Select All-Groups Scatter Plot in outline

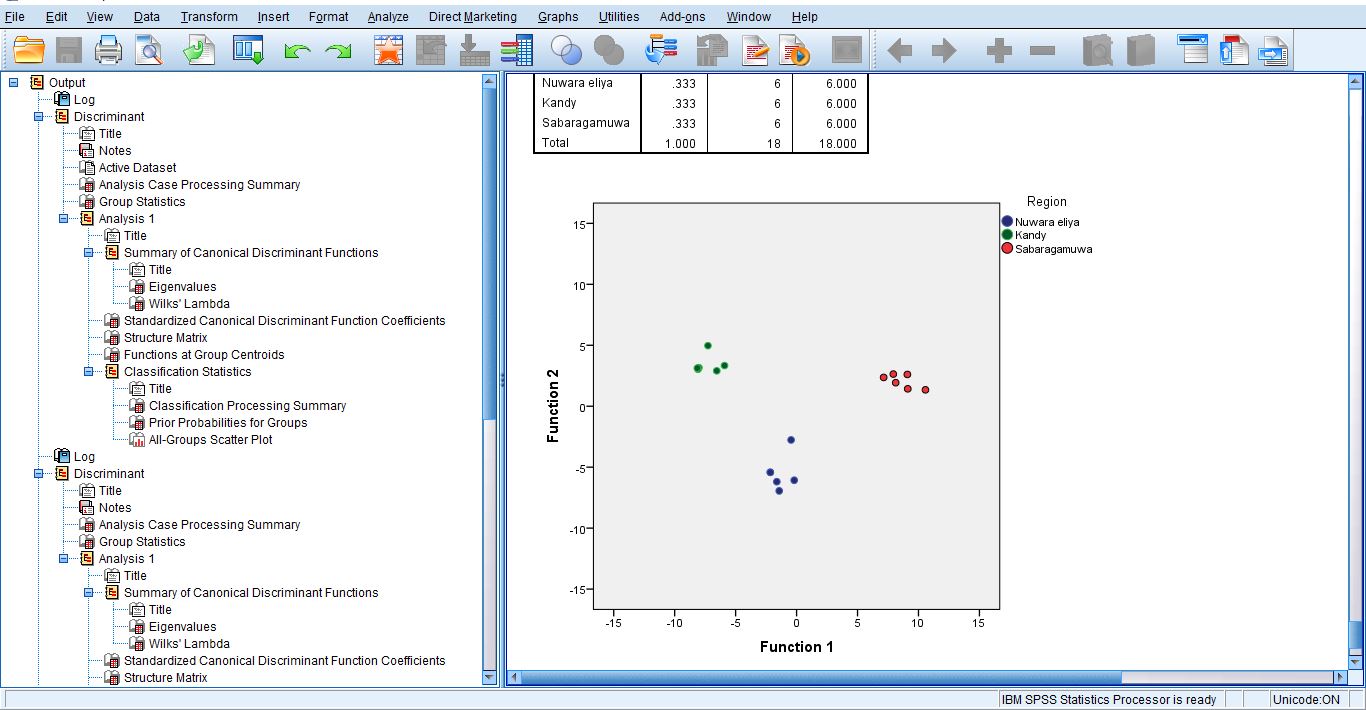210,440
